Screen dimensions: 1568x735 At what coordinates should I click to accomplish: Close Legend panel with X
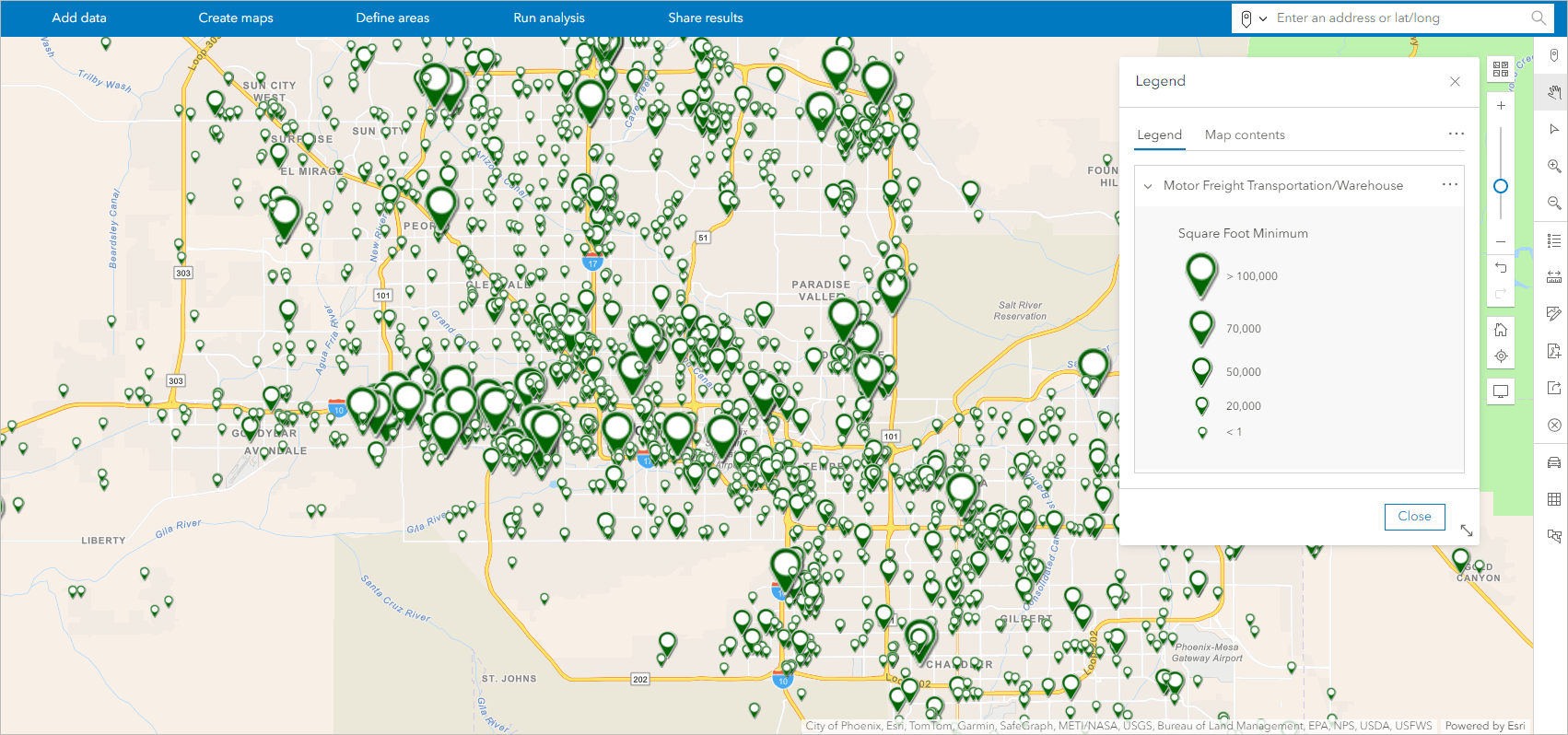(x=1455, y=81)
